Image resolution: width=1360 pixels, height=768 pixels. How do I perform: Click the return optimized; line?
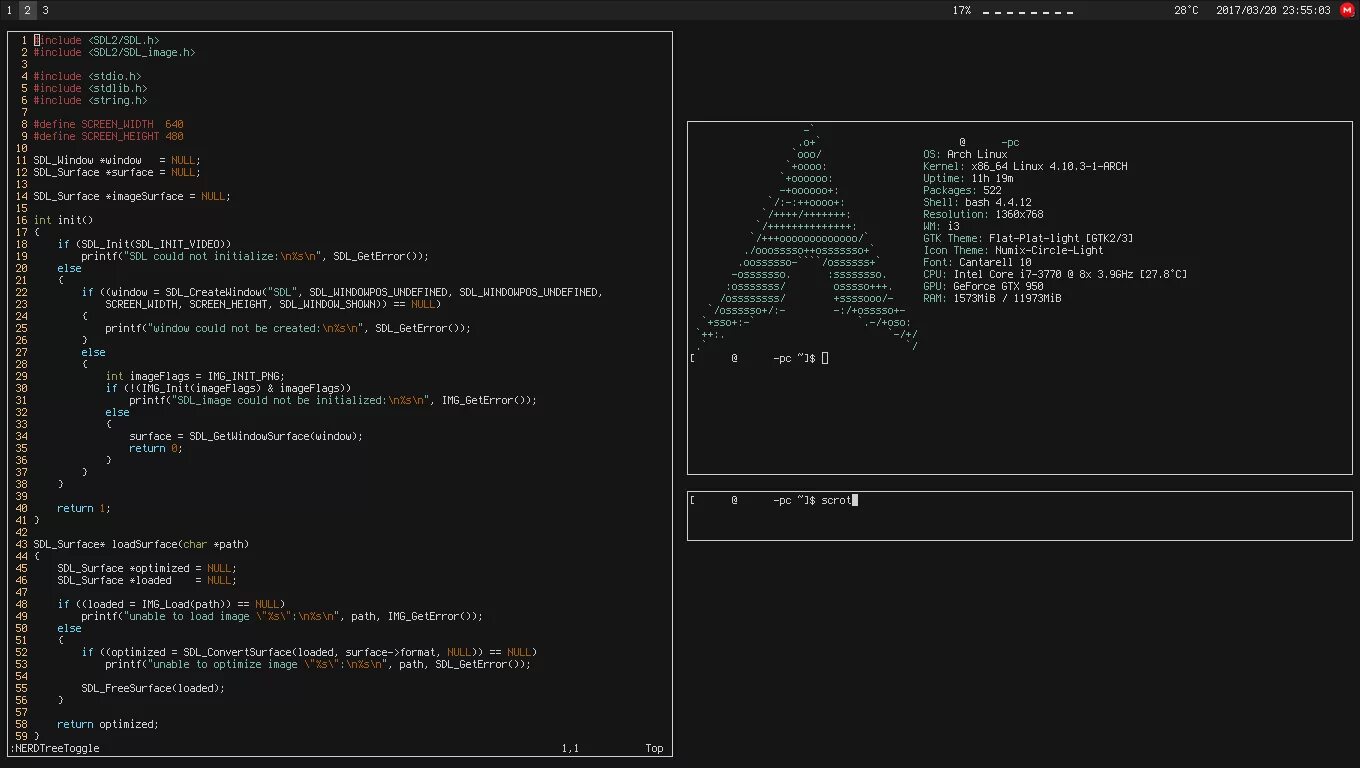click(x=108, y=724)
